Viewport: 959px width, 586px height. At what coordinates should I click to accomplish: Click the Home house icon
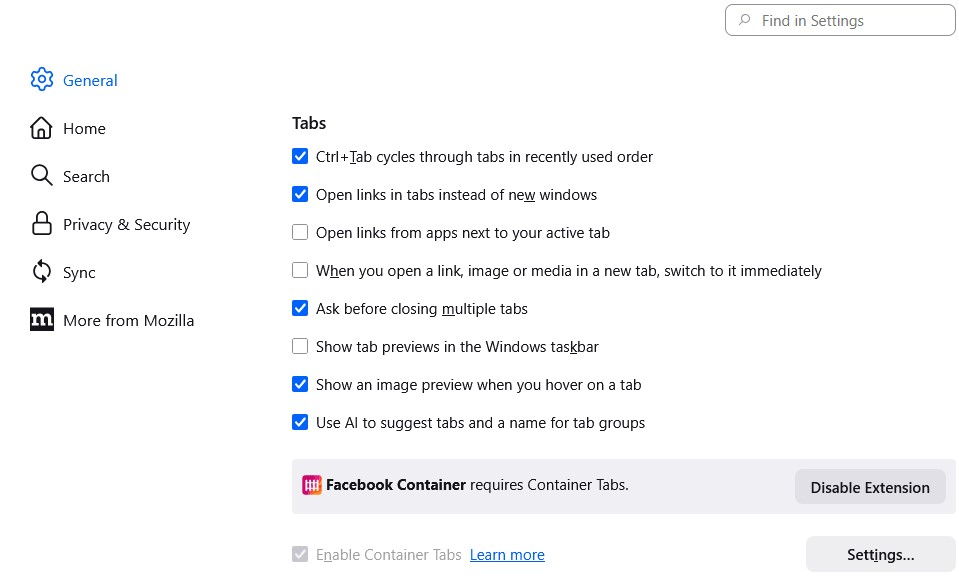[41, 128]
